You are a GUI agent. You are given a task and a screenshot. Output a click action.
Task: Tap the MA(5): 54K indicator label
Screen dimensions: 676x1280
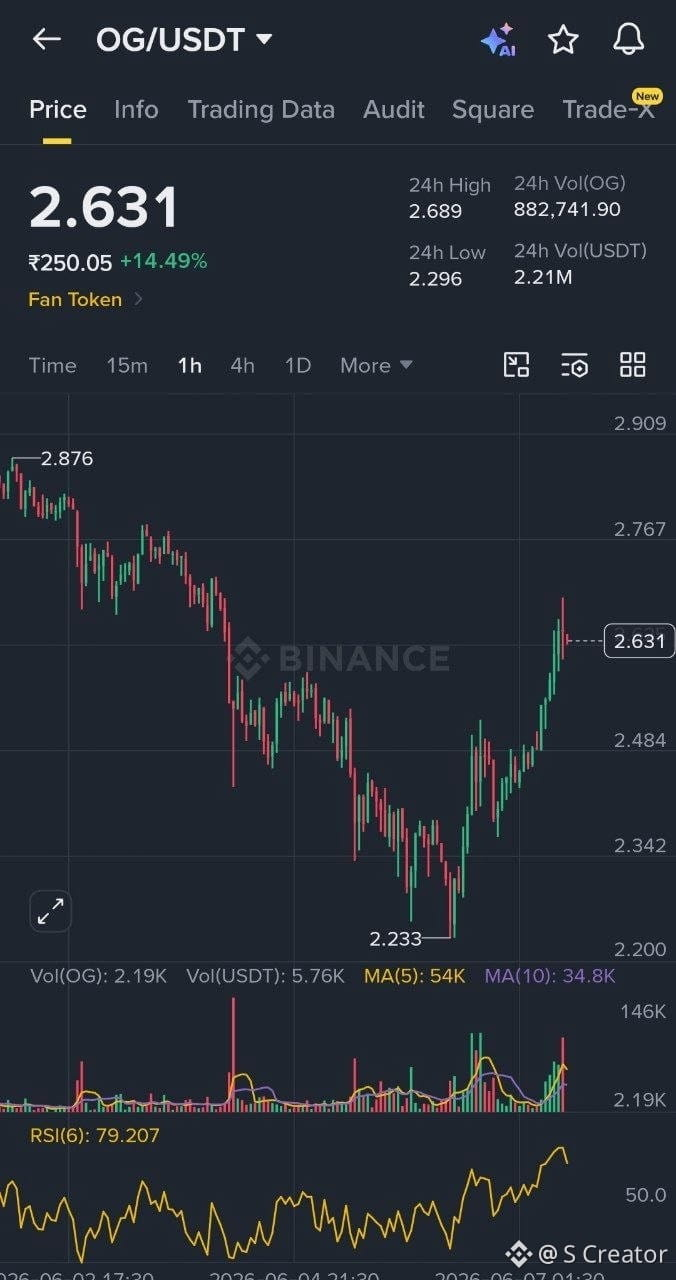(x=415, y=976)
